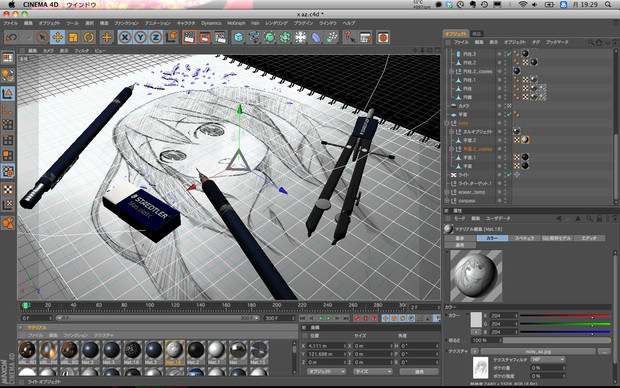
Task: Click the home icon in Object Manager
Action: pyautogui.click(x=599, y=42)
